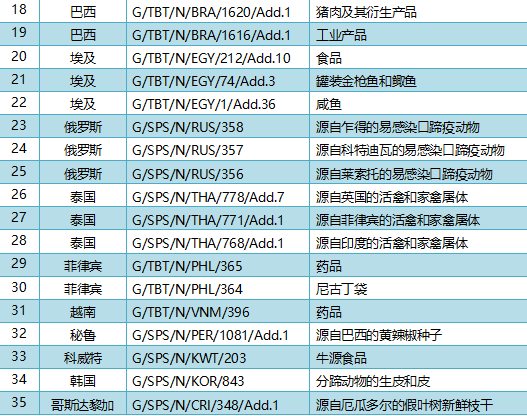Click country 泰国 in row 27
This screenshot has width=527, height=416.
pos(83,220)
